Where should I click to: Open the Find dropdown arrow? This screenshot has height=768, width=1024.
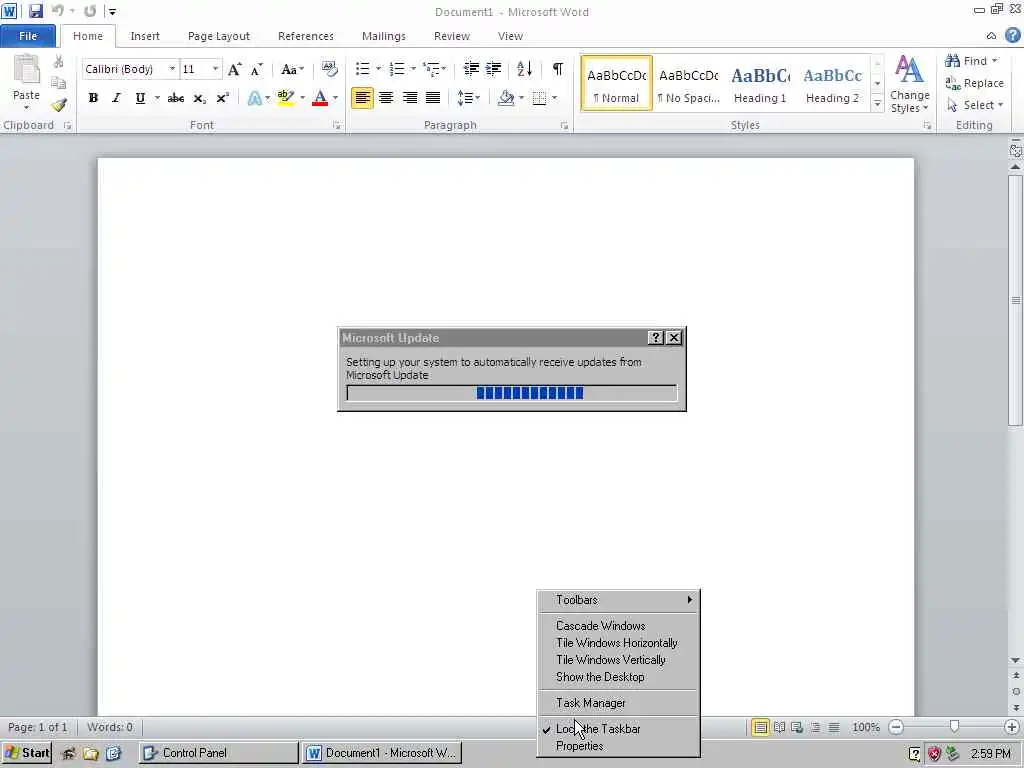(x=995, y=61)
